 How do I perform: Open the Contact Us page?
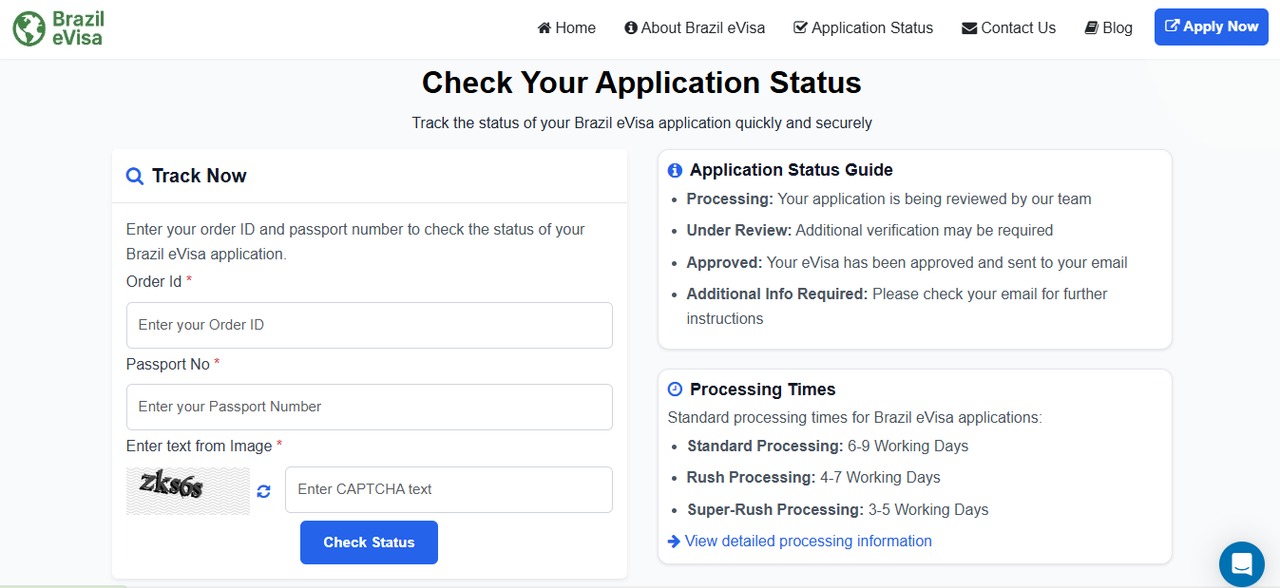[1018, 28]
